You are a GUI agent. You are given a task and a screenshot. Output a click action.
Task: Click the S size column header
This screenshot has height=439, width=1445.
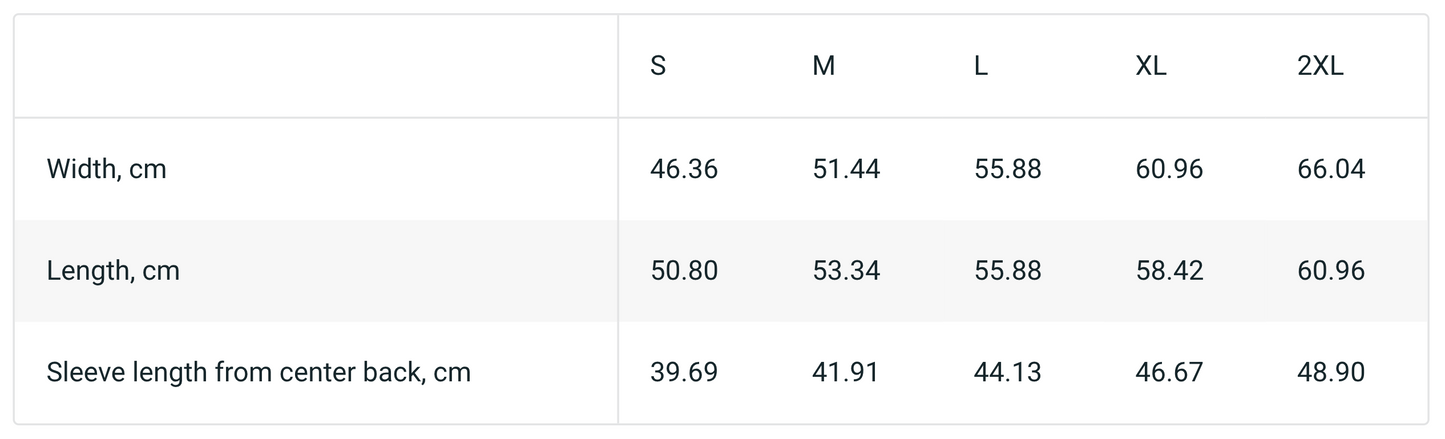coord(658,67)
